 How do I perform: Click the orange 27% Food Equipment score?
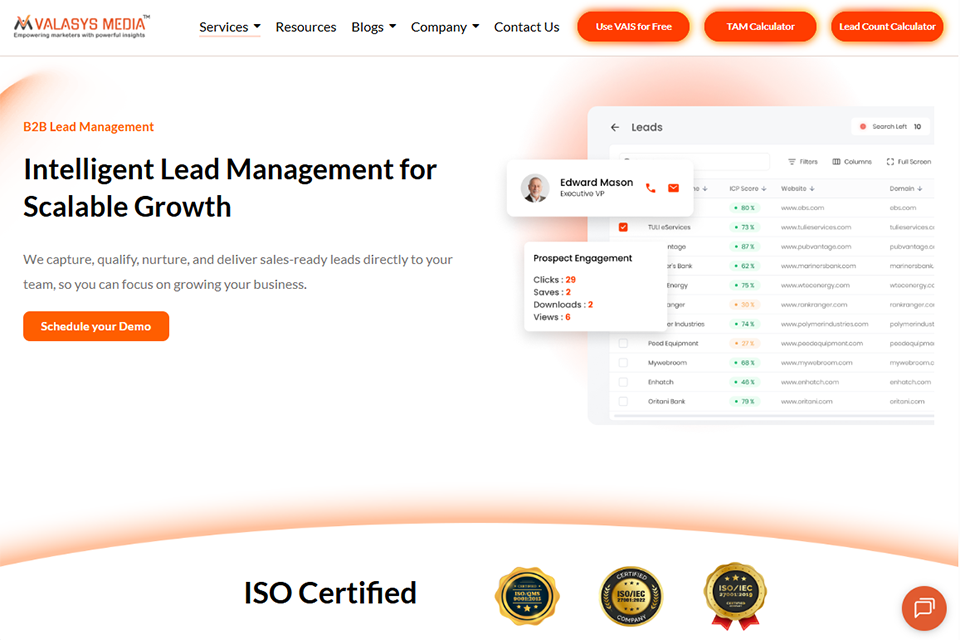[744, 344]
